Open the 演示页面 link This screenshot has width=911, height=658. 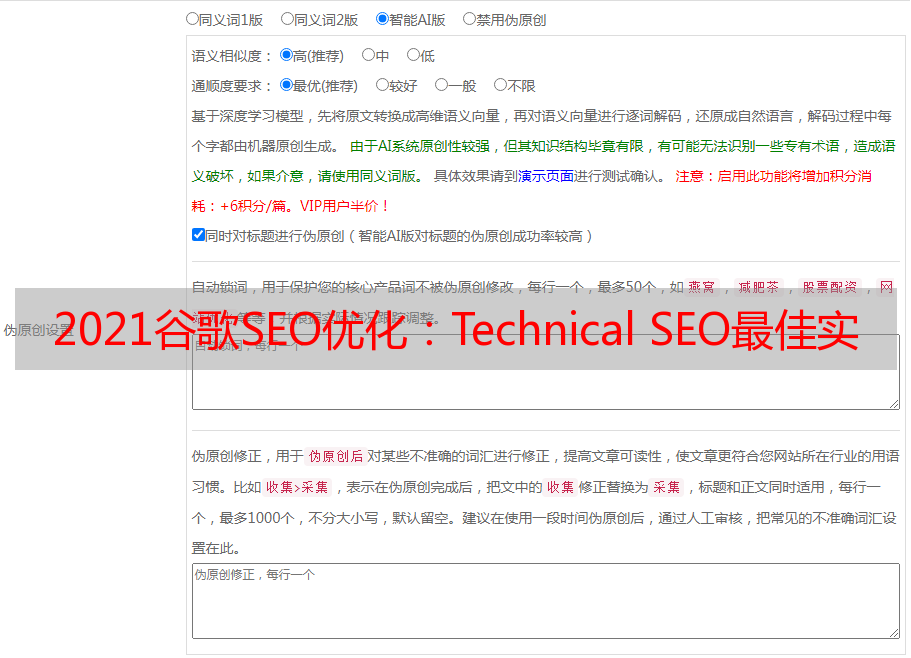coord(546,176)
